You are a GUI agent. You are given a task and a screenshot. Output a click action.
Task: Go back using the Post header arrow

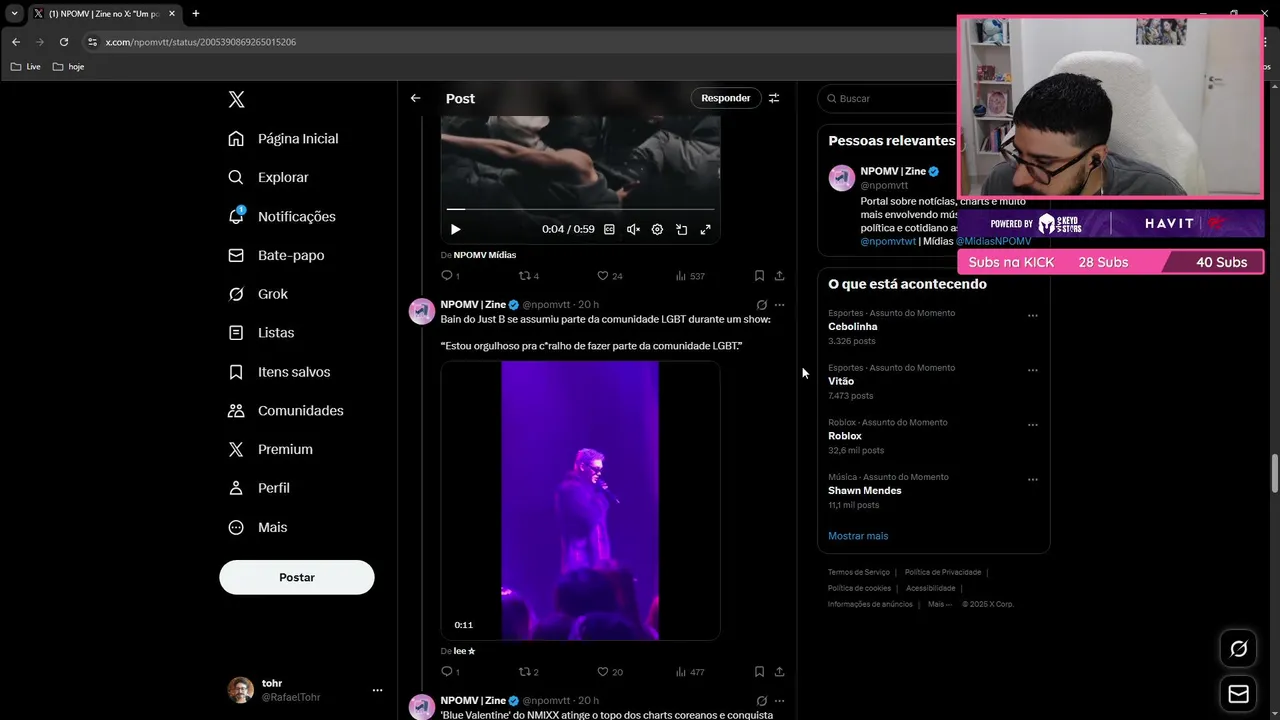pyautogui.click(x=416, y=98)
